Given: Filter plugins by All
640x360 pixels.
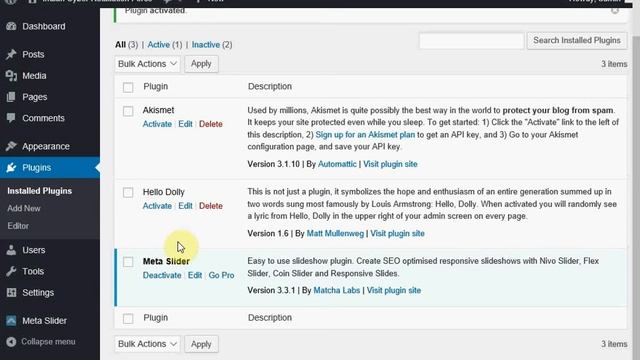Looking at the screenshot, I should pyautogui.click(x=120, y=44).
